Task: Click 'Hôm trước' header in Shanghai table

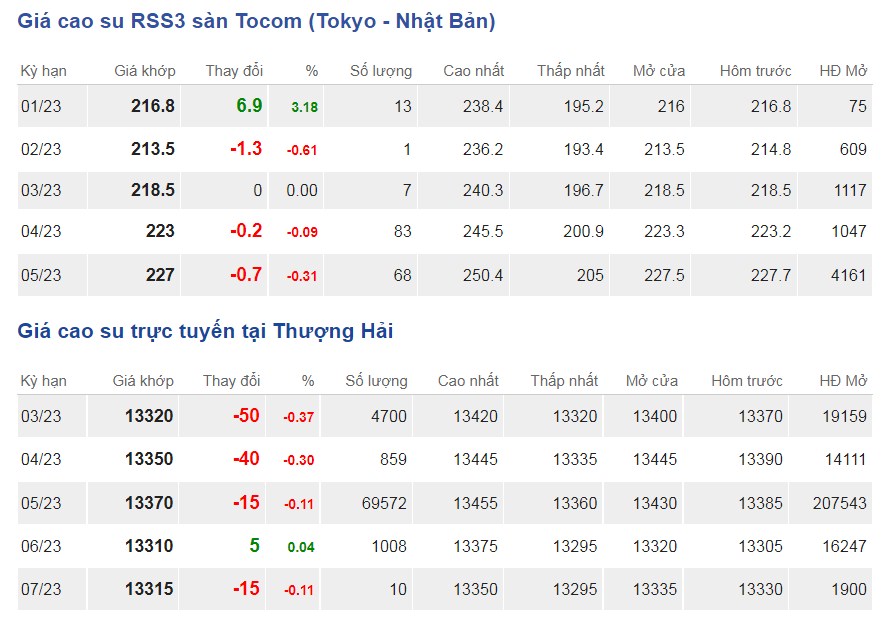Action: [x=747, y=381]
